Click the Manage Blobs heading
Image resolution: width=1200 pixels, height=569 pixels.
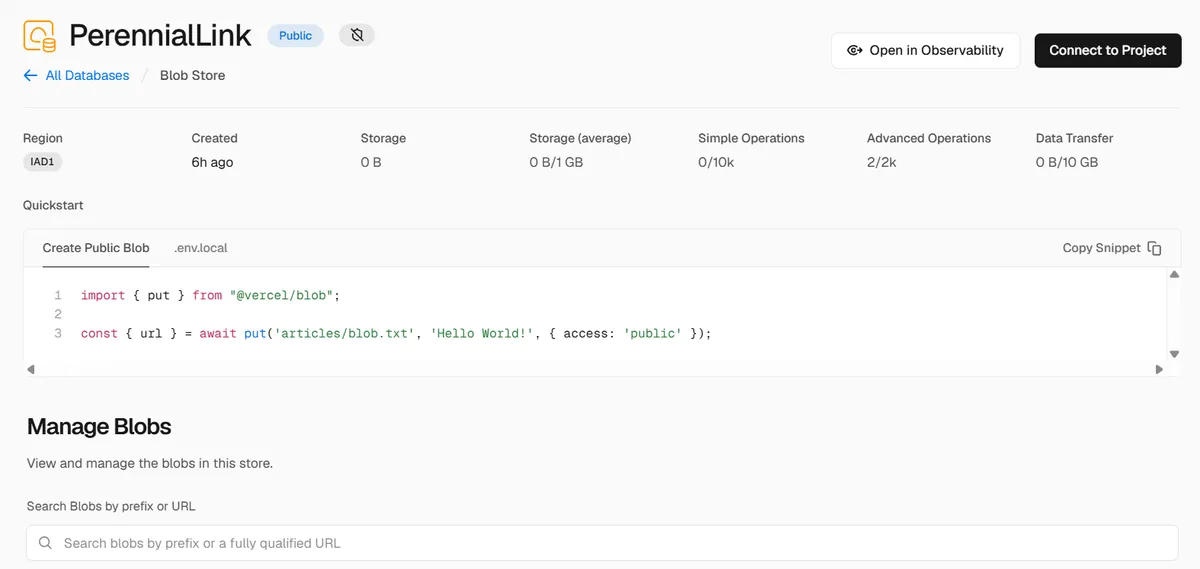pyautogui.click(x=99, y=427)
